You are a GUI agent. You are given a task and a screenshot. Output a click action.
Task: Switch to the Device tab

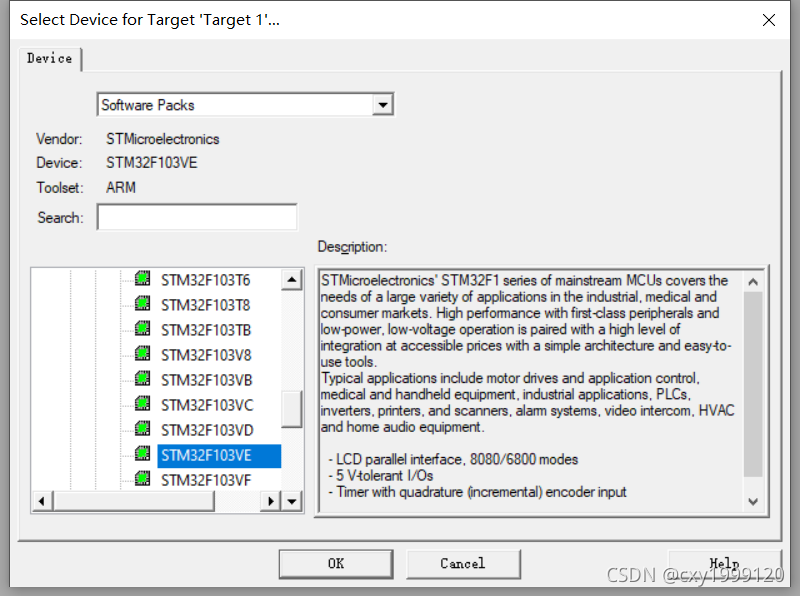pyautogui.click(x=49, y=59)
